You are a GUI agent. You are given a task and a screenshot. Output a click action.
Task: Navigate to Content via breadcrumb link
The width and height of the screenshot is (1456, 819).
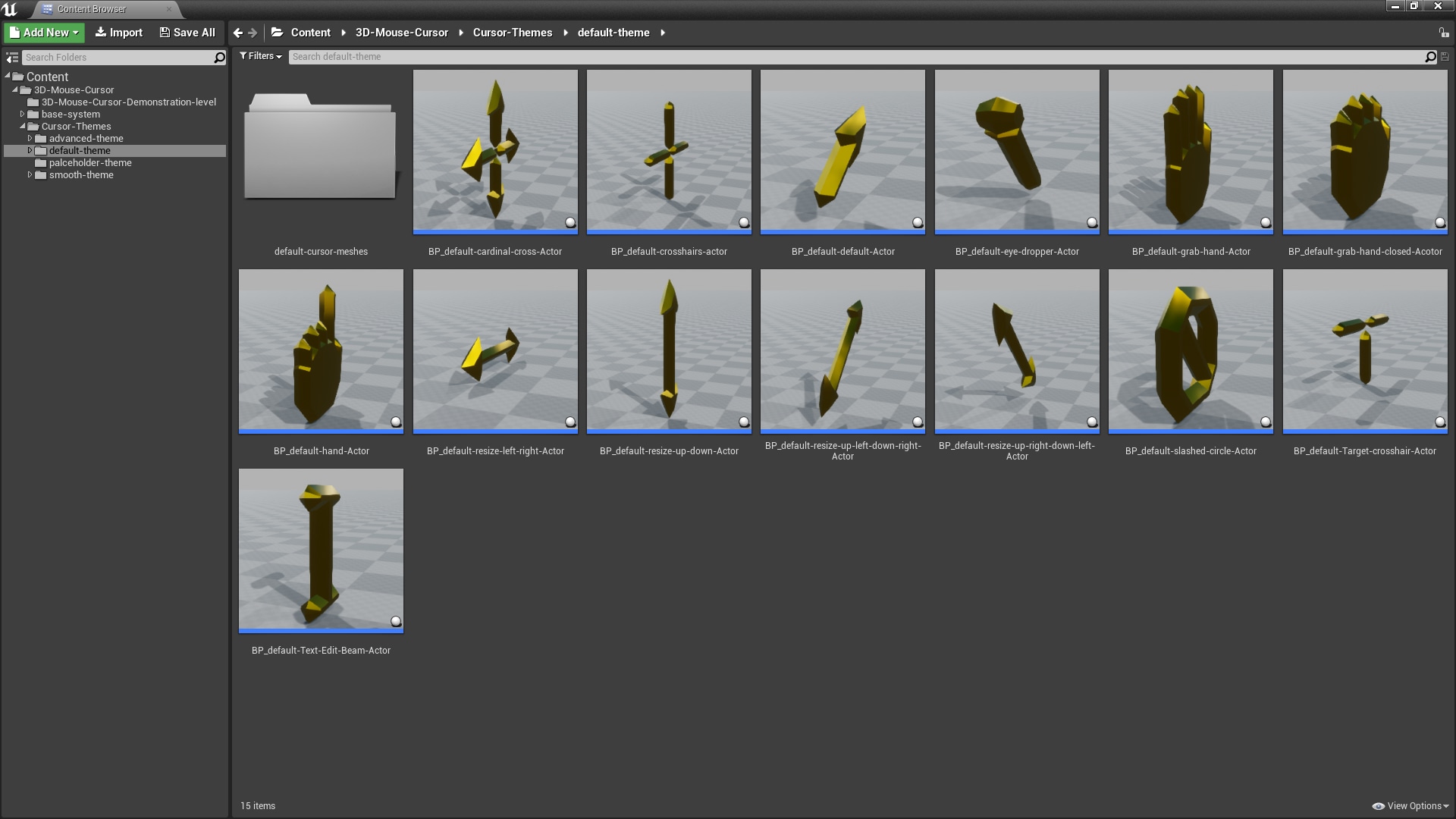click(x=309, y=33)
